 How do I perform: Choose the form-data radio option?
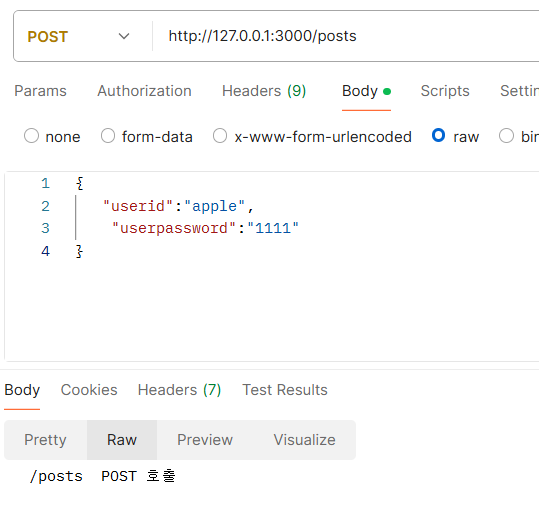click(108, 135)
